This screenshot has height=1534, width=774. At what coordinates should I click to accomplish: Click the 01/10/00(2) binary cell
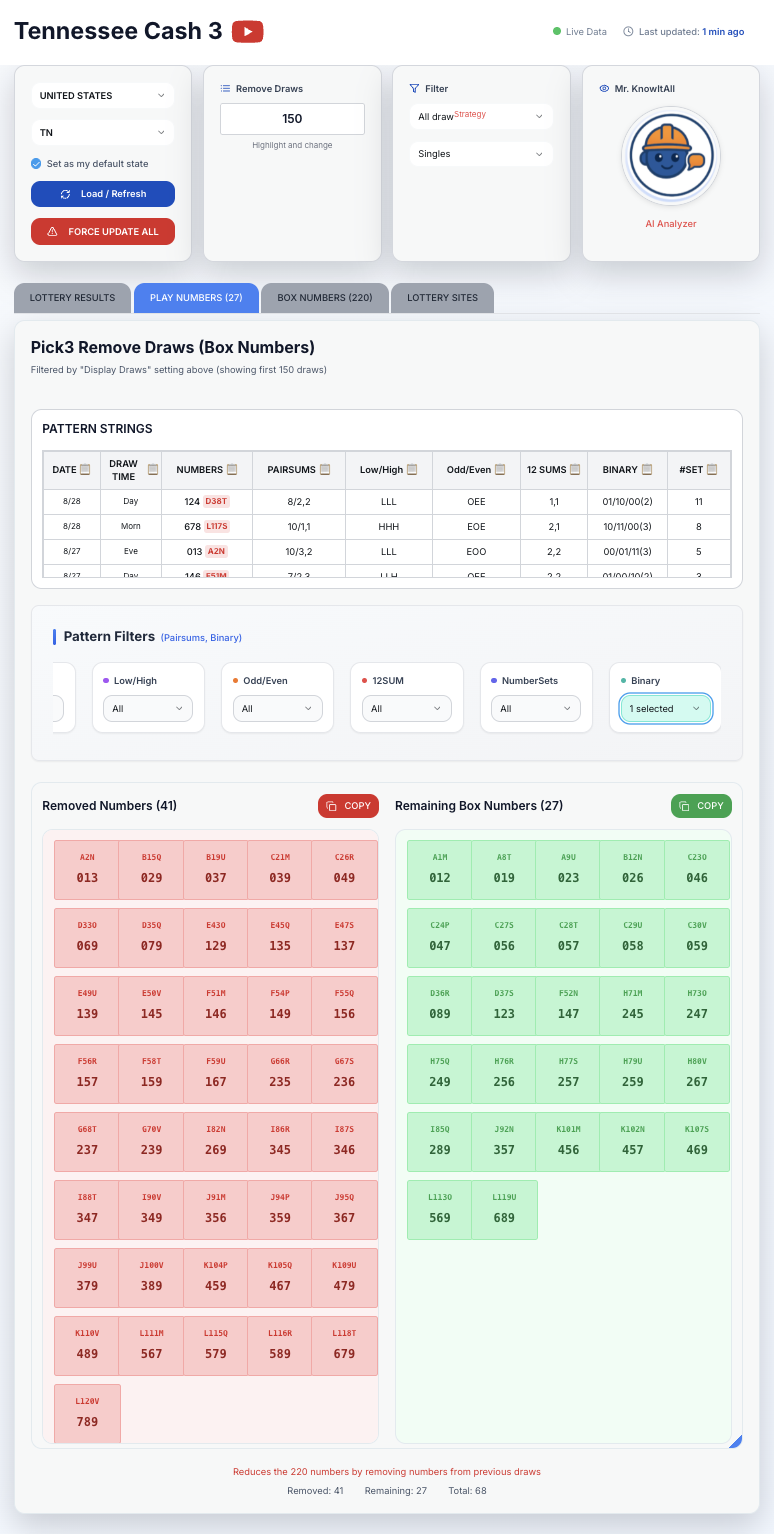click(x=627, y=501)
